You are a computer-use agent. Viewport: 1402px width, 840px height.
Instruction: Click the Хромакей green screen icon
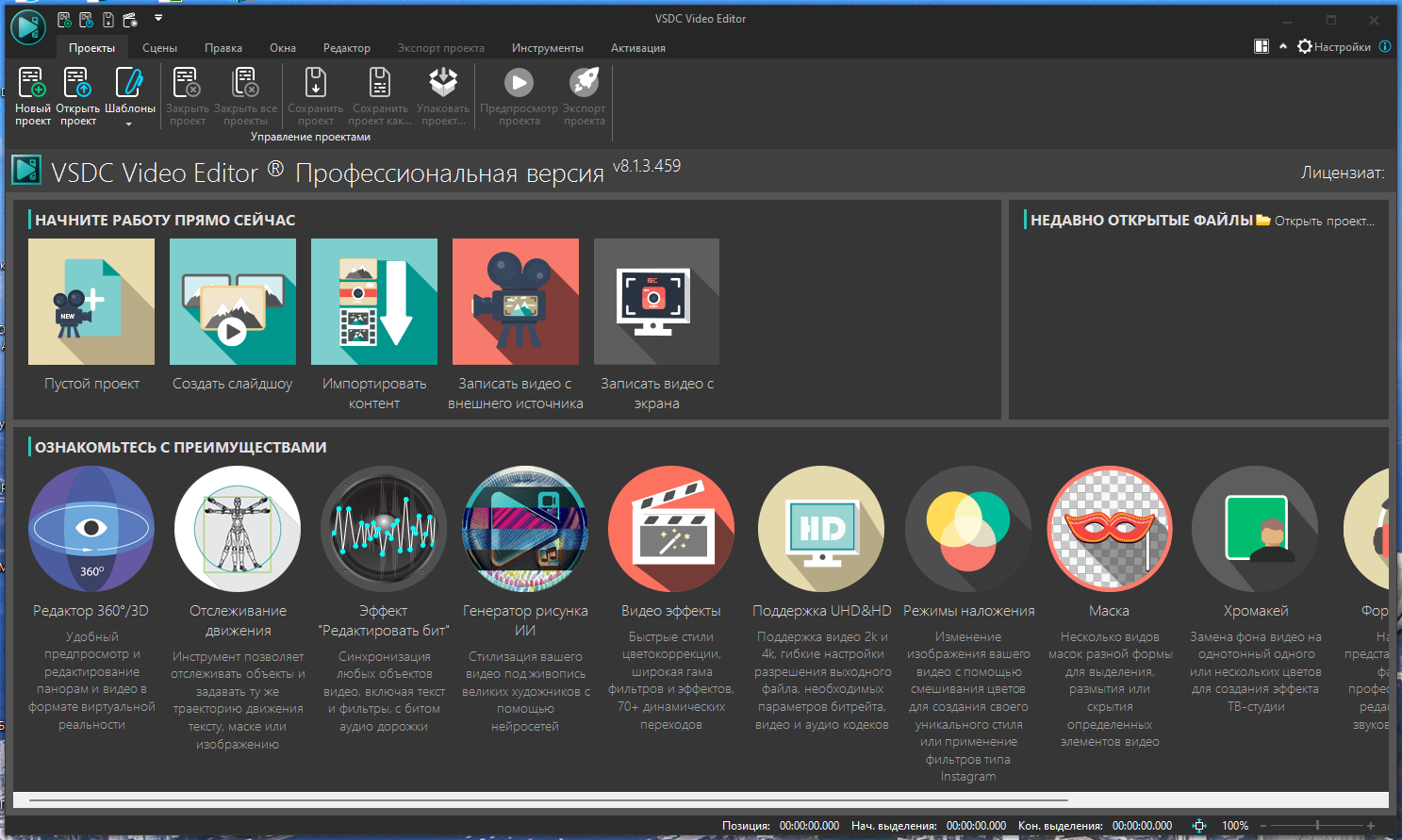click(x=1255, y=529)
